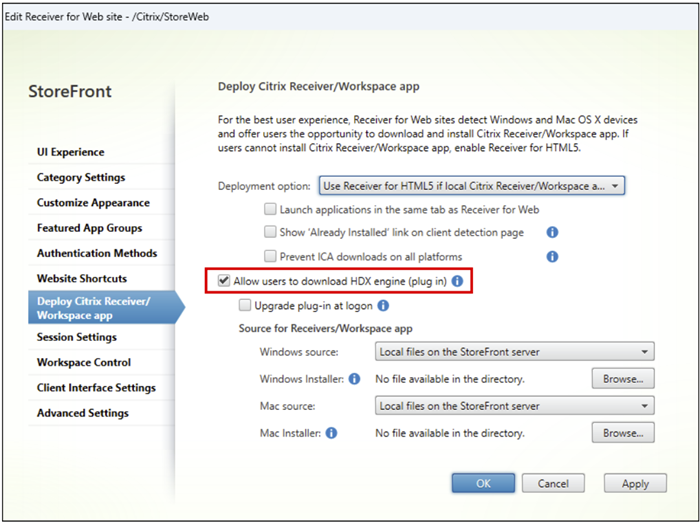The width and height of the screenshot is (700, 523).
Task: Open the Deployment option dropdown
Action: (471, 186)
